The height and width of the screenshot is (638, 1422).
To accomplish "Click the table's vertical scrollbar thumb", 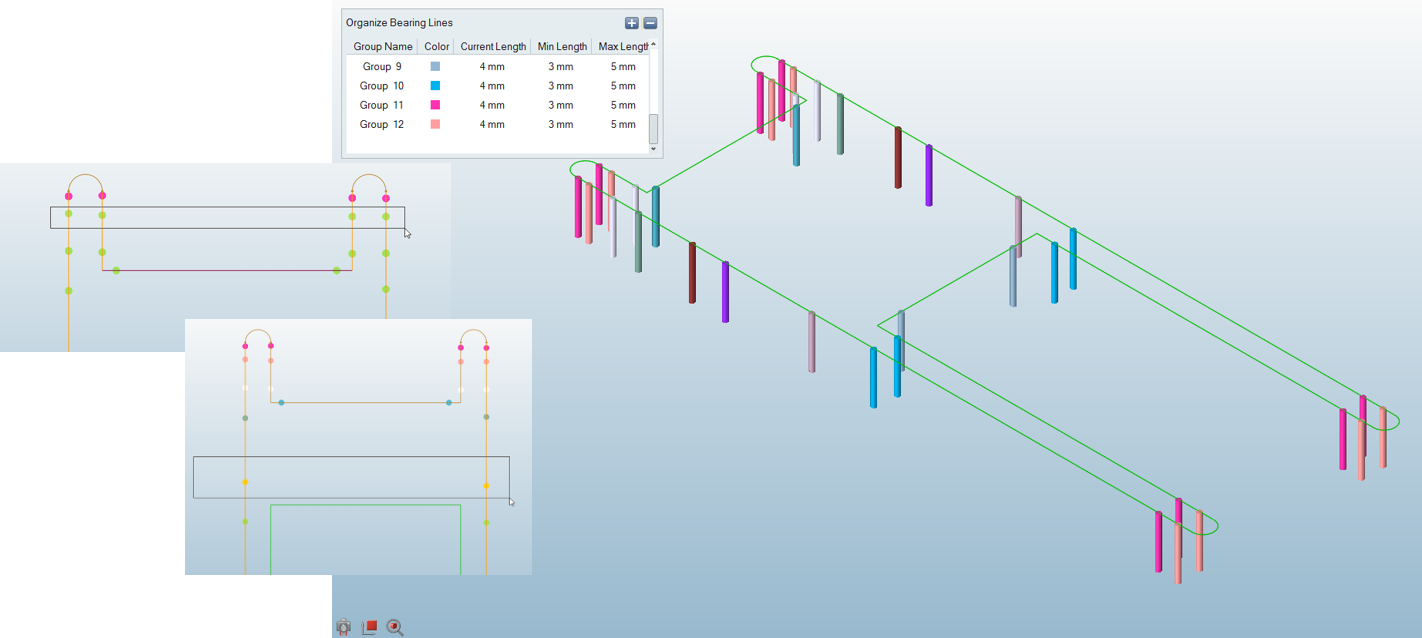I will click(654, 128).
